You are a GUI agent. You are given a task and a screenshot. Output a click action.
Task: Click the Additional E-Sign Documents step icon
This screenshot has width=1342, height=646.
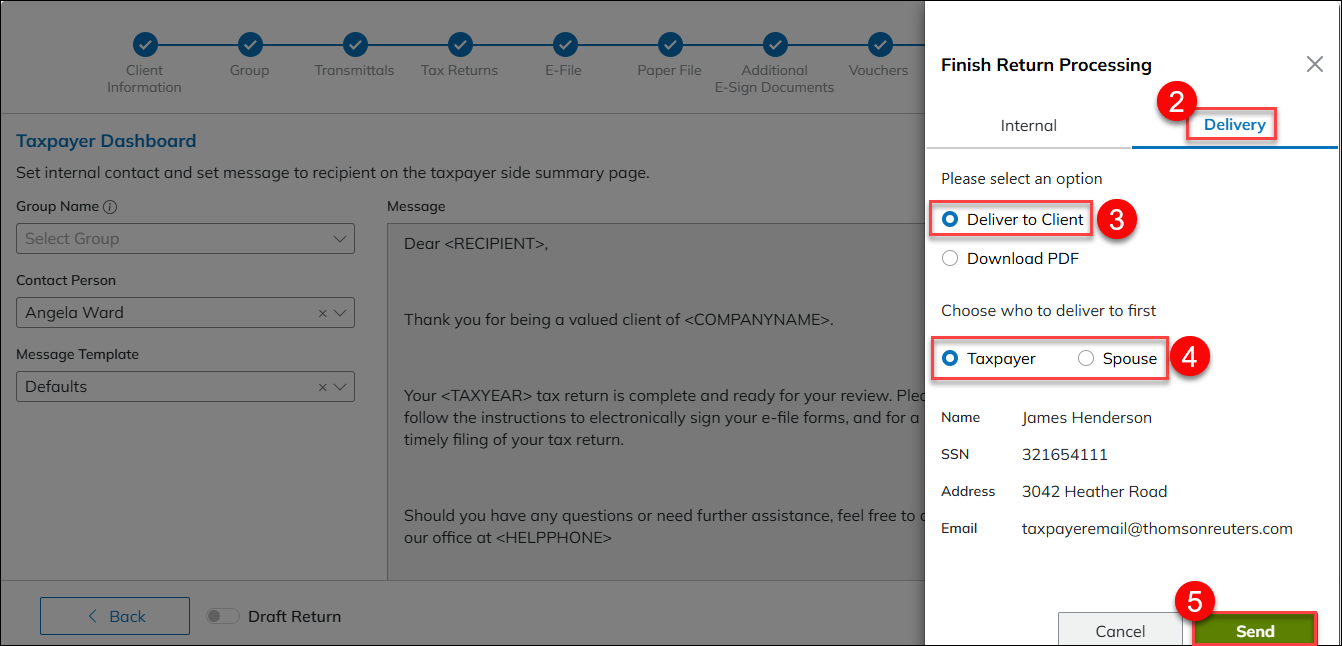pos(775,44)
